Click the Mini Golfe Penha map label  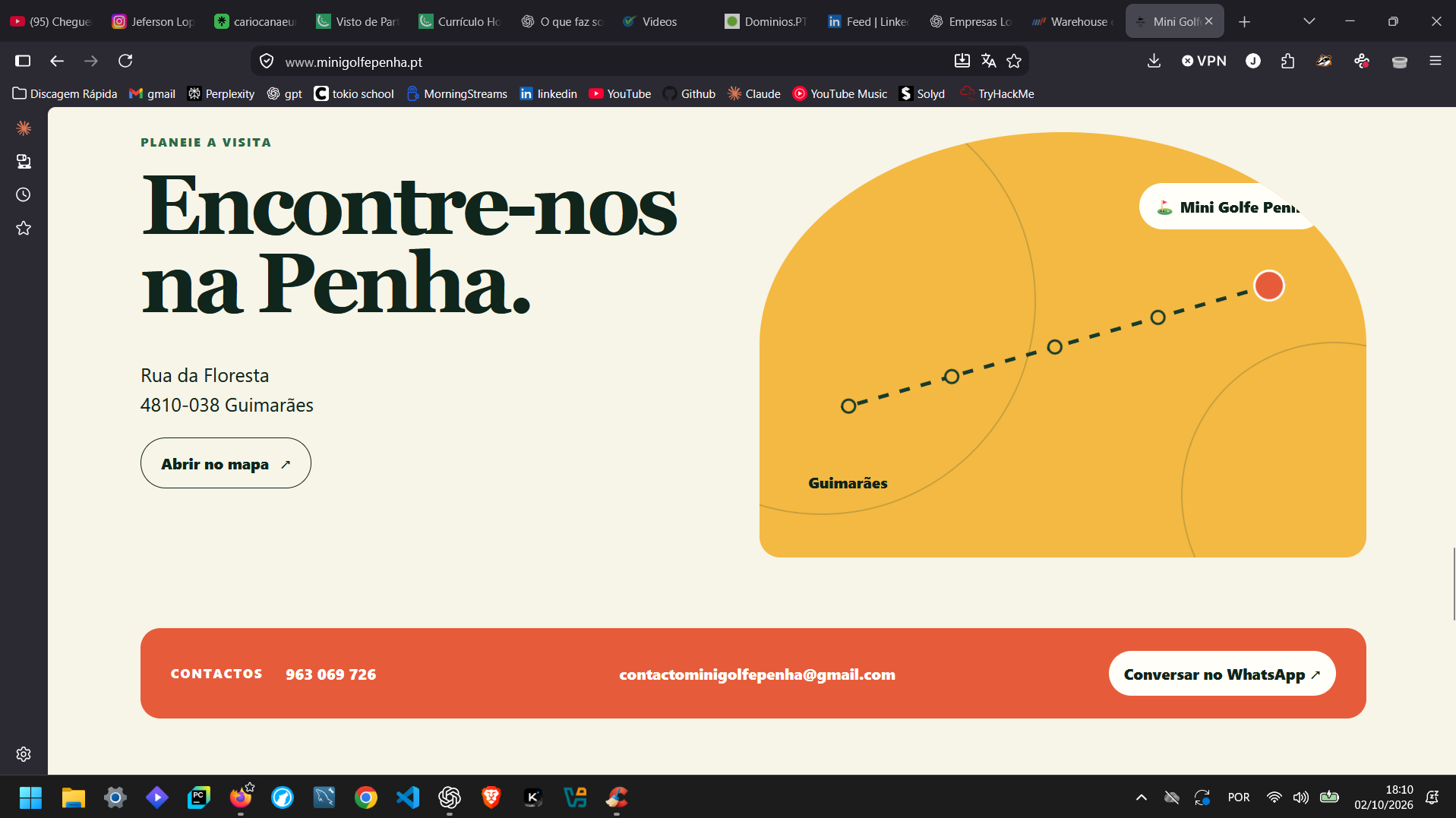point(1229,207)
